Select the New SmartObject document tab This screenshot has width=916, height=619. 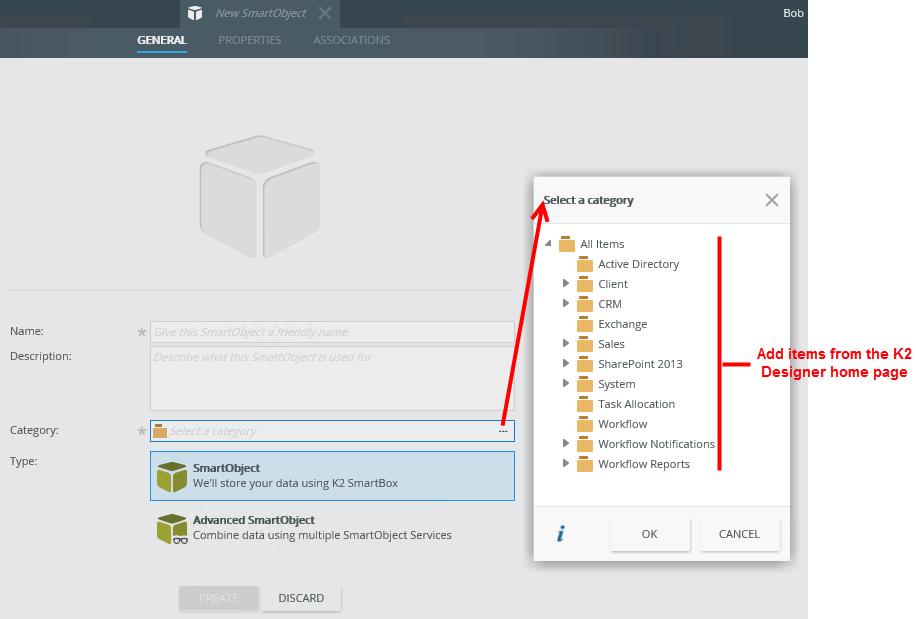pyautogui.click(x=261, y=13)
